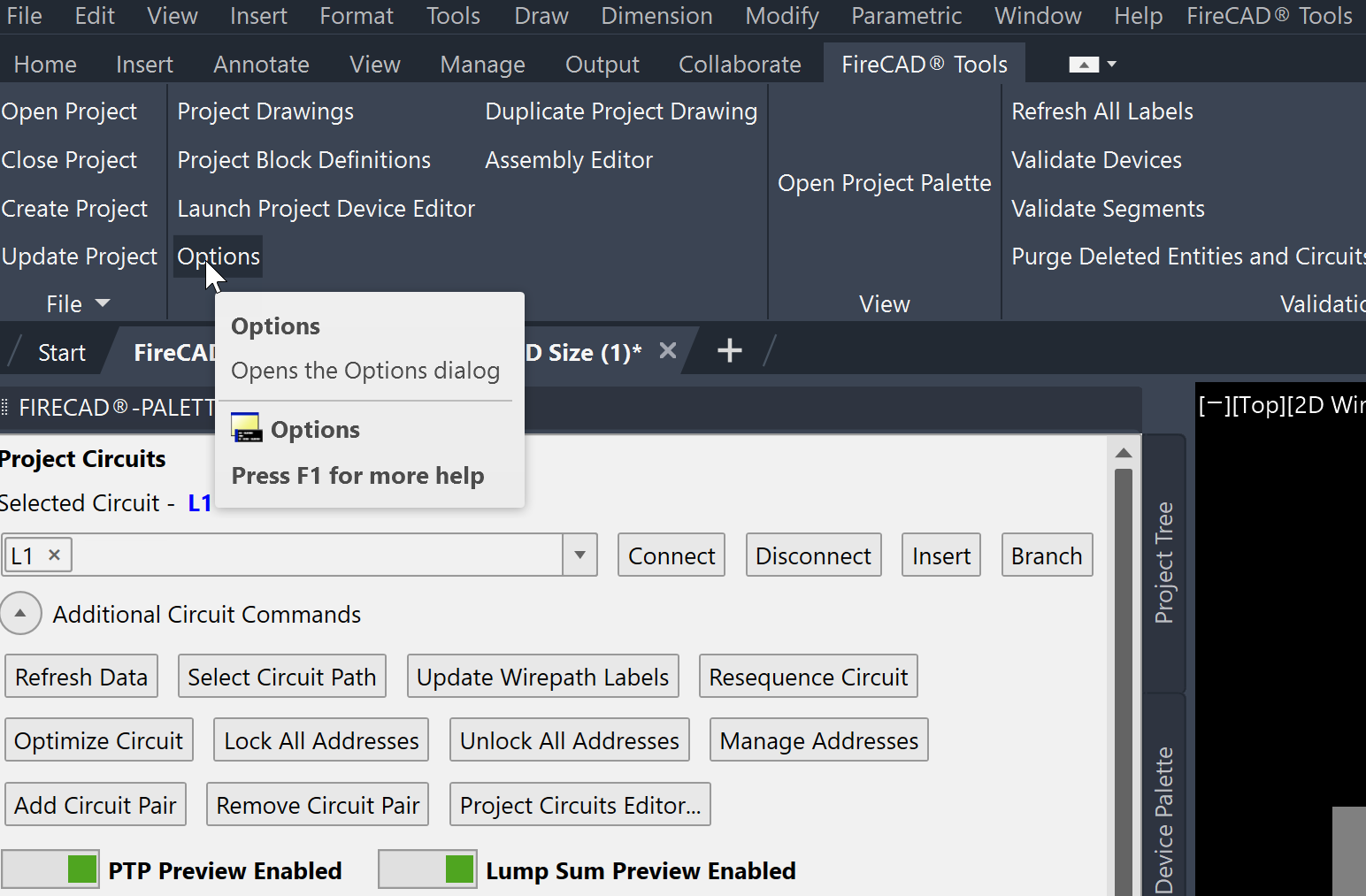Open the selected circuit dropdown list
This screenshot has height=896, width=1366.
(x=580, y=555)
